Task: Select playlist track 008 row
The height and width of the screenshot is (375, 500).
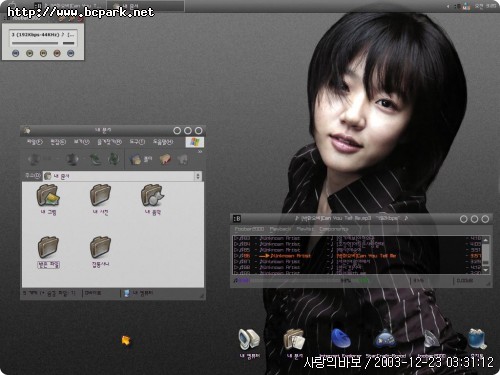Action: 357,267
